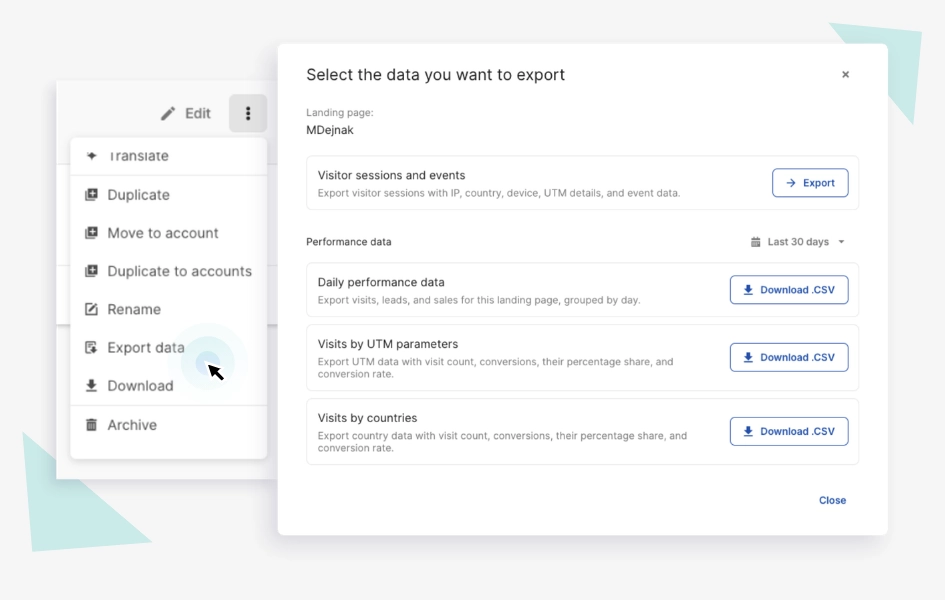The image size is (945, 600).
Task: Click 'Select the data you want to export' title
Action: [x=435, y=75]
